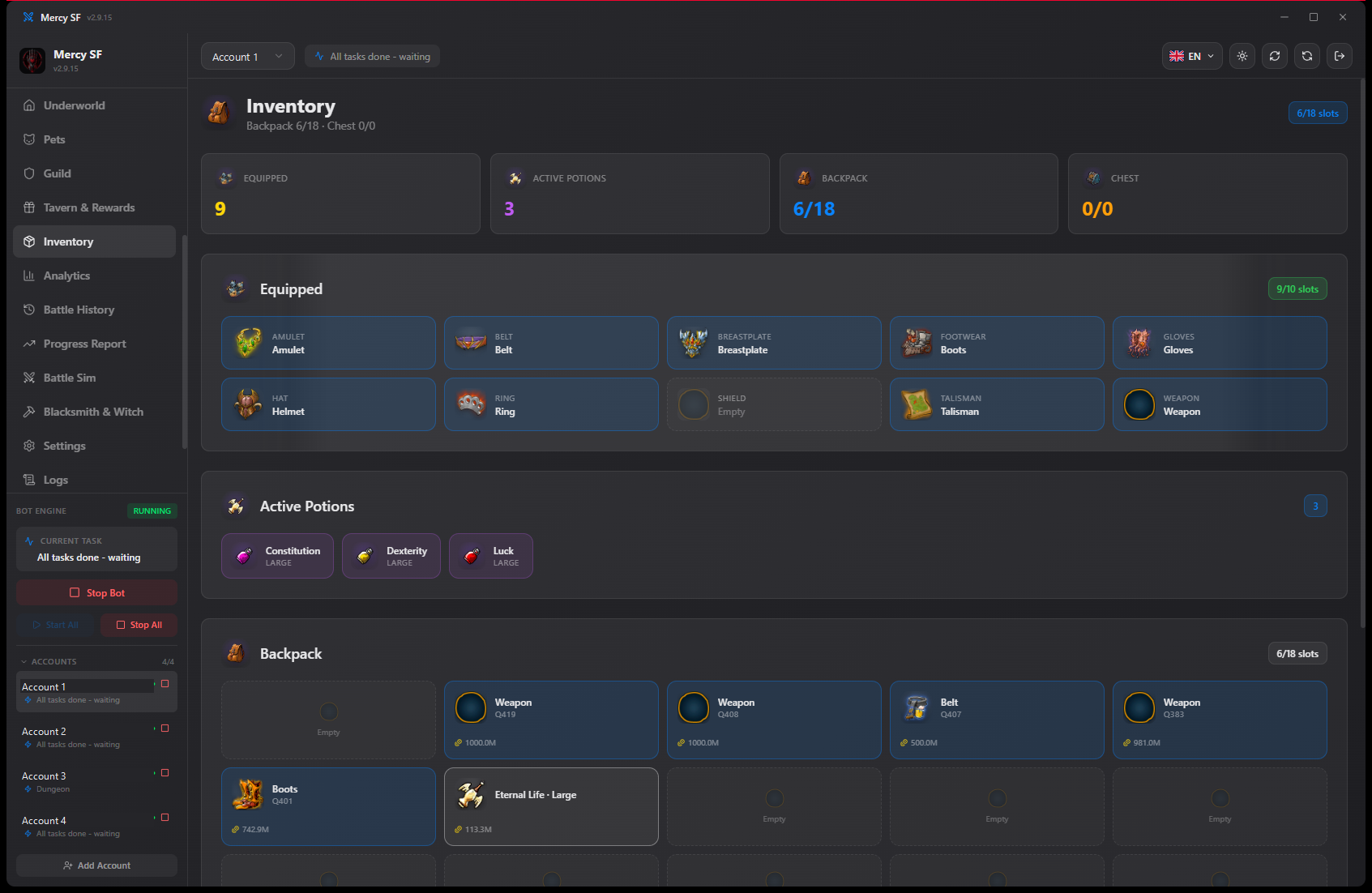Toggle the Account 3 stop checkbox
This screenshot has width=1372, height=893.
[165, 773]
